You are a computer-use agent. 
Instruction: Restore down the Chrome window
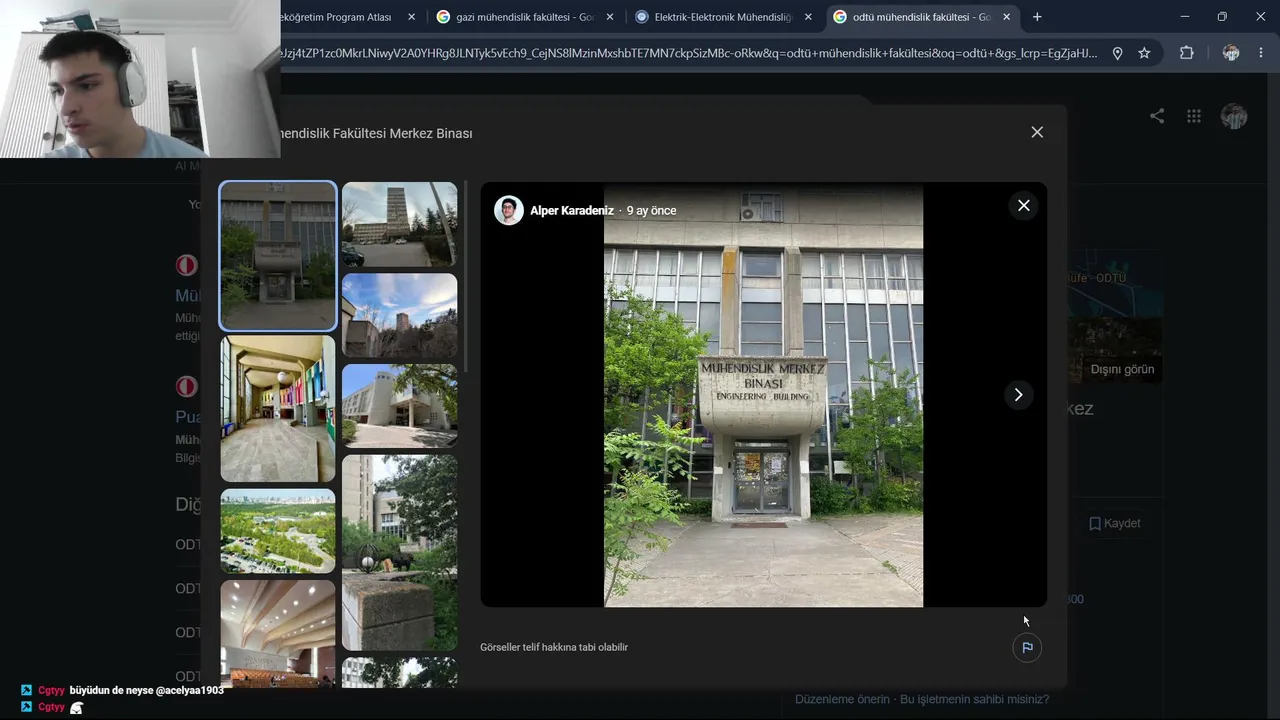click(1222, 17)
